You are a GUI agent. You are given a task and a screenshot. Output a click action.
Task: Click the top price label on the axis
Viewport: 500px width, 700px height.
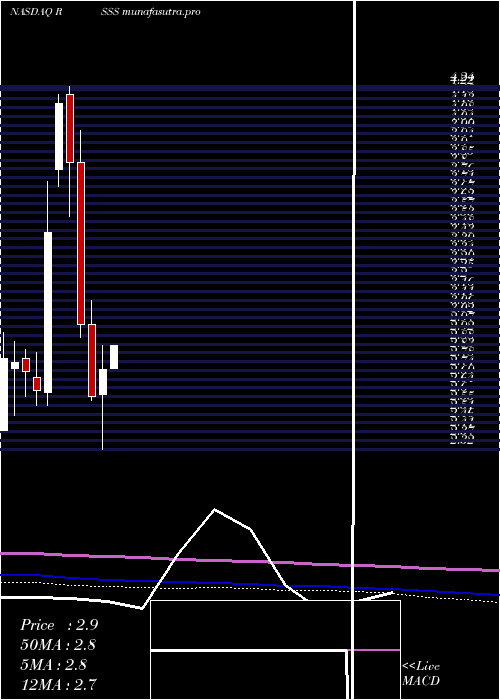click(x=462, y=79)
